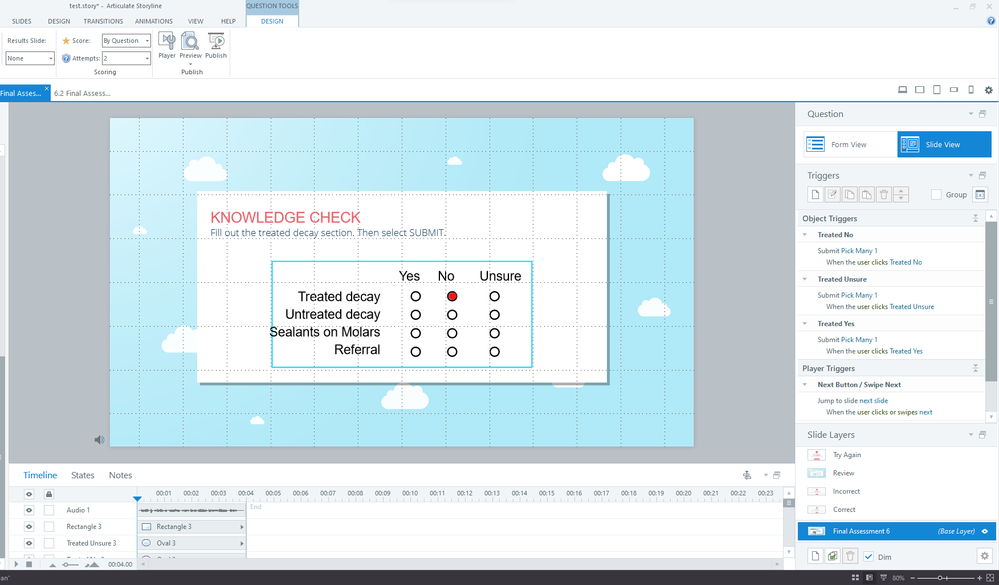999x585 pixels.
Task: Toggle visibility of Final Assessment 6 base layer
Action: pyautogui.click(x=985, y=531)
